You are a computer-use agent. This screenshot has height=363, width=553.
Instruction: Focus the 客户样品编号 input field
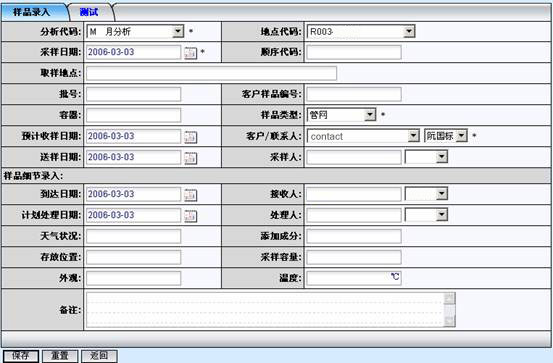tap(354, 95)
